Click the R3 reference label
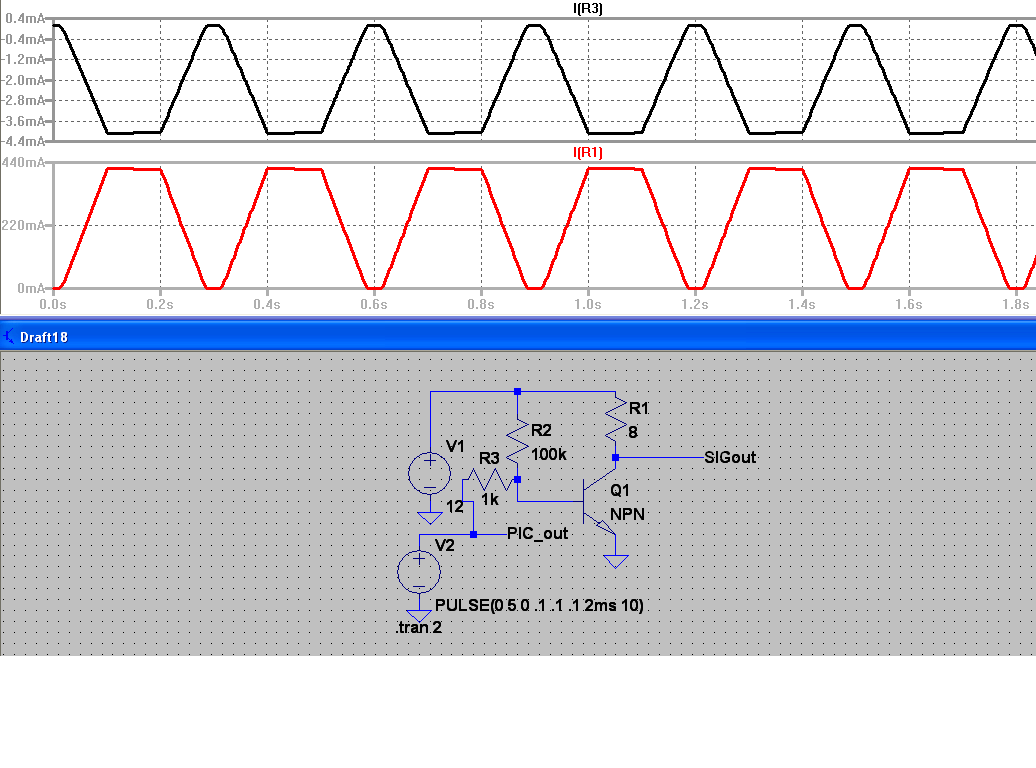This screenshot has height=768, width=1036. point(489,459)
